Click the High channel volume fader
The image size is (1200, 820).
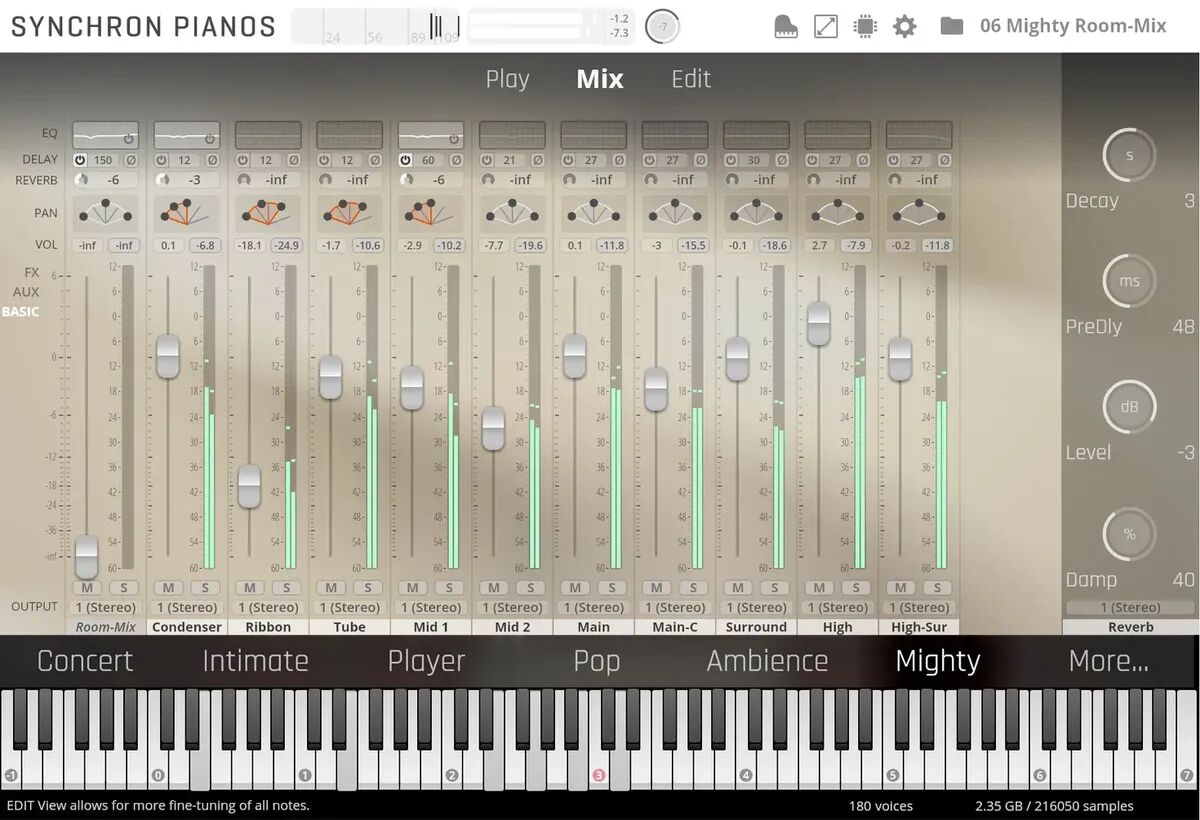[818, 323]
